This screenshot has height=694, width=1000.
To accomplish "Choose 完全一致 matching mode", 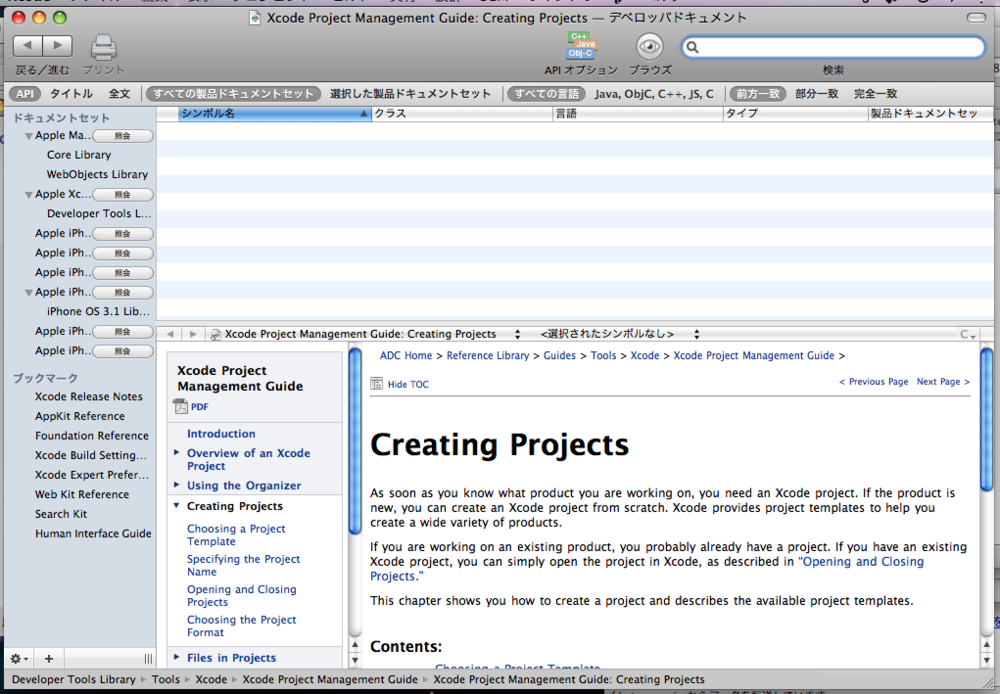I will [875, 94].
